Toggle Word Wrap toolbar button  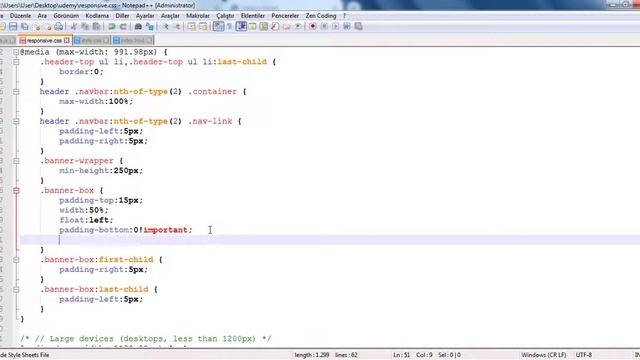(x=219, y=27)
